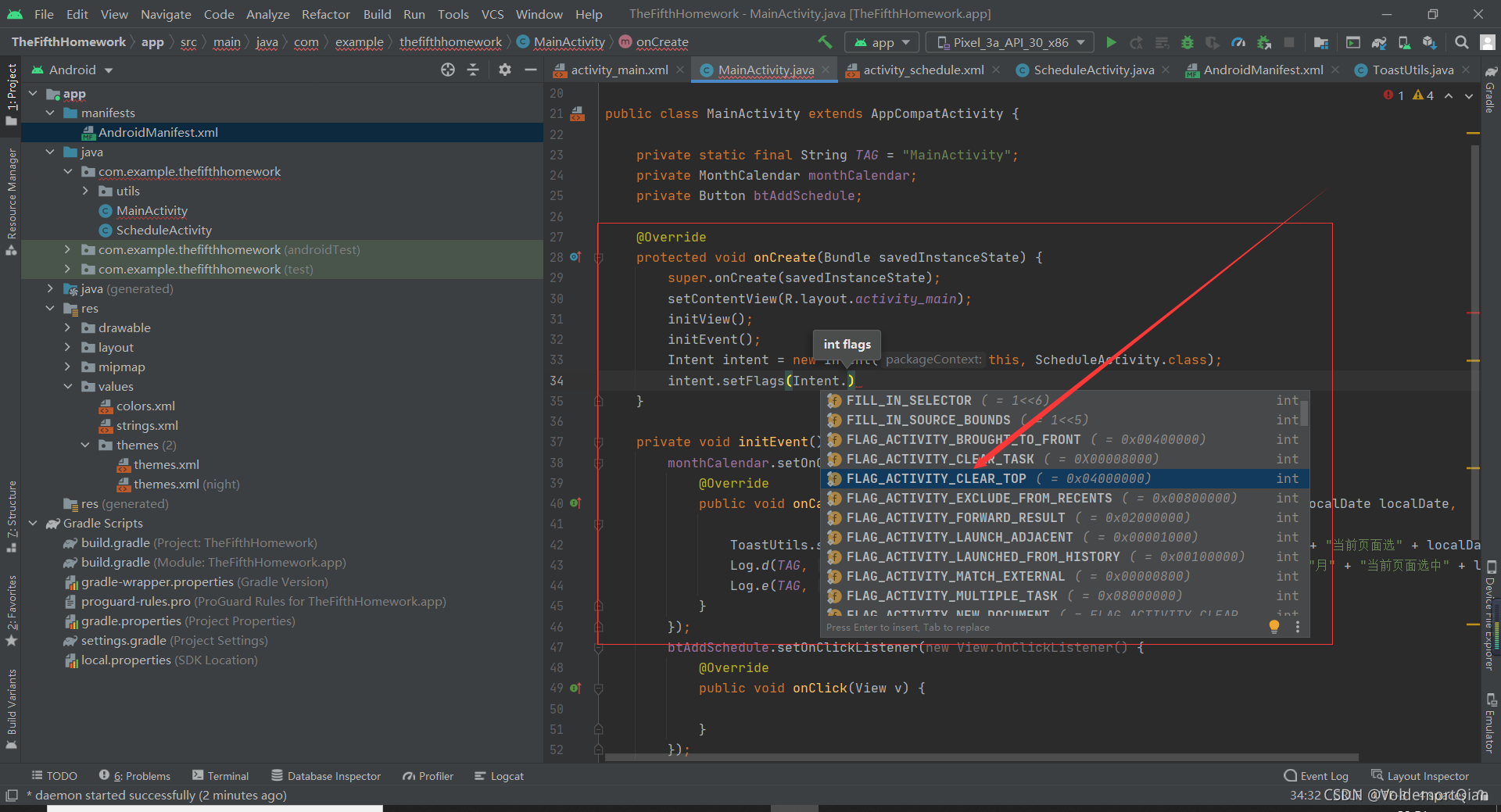Click the Project Structure folder icon
Screen dimensions: 1501x812
click(1321, 42)
